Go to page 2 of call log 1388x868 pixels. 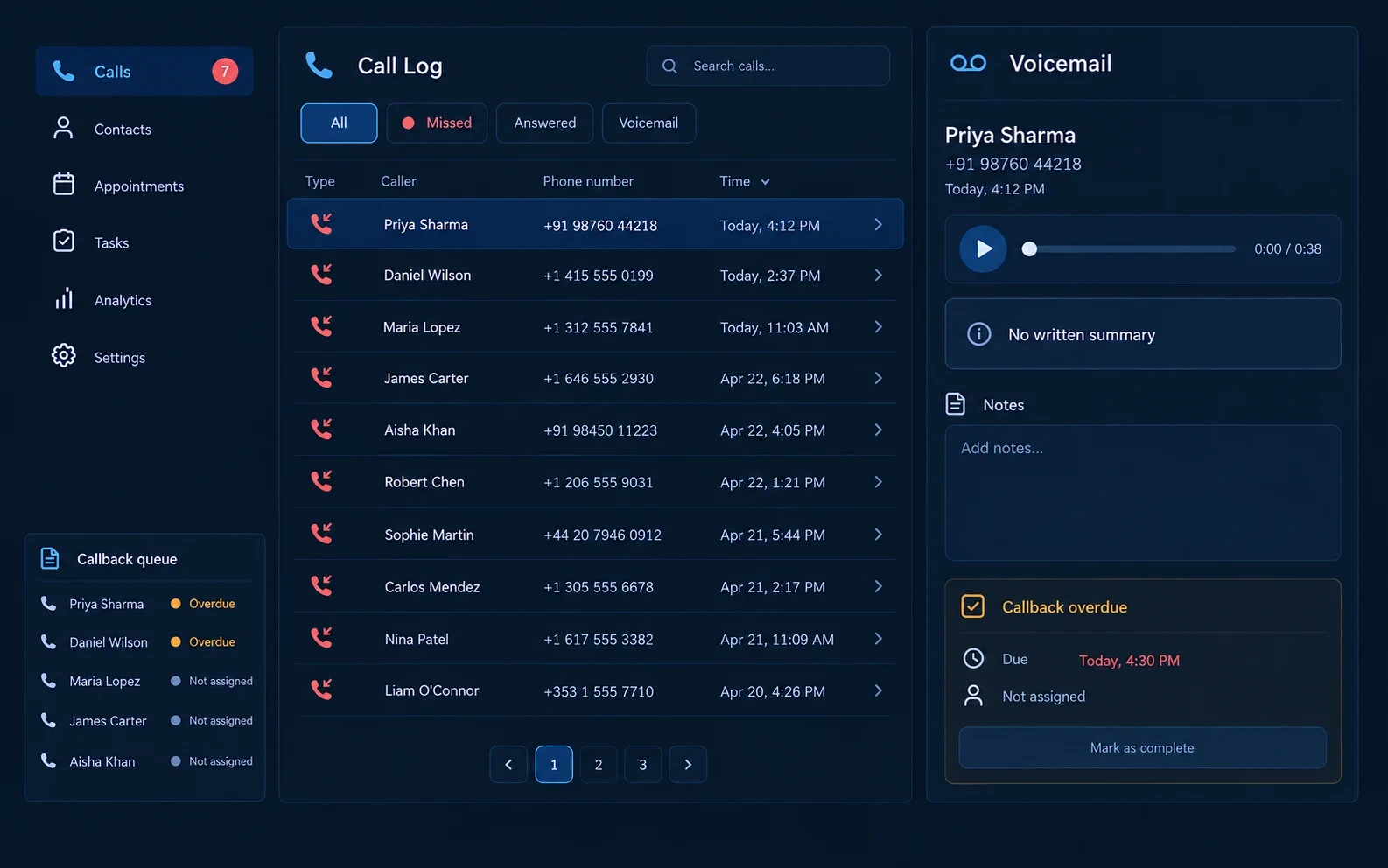point(599,764)
